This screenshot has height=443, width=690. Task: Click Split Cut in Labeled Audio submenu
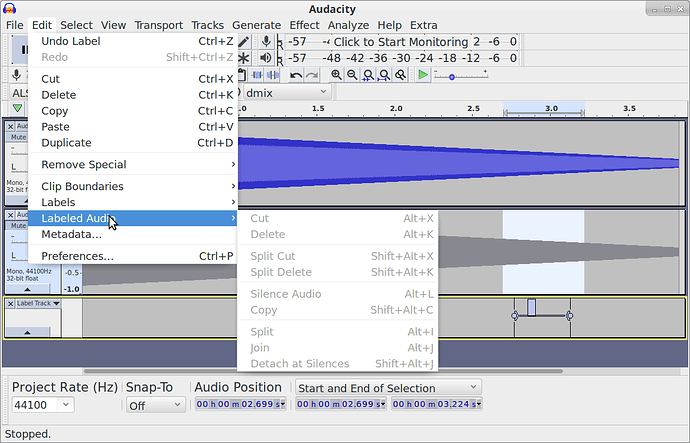338,256
